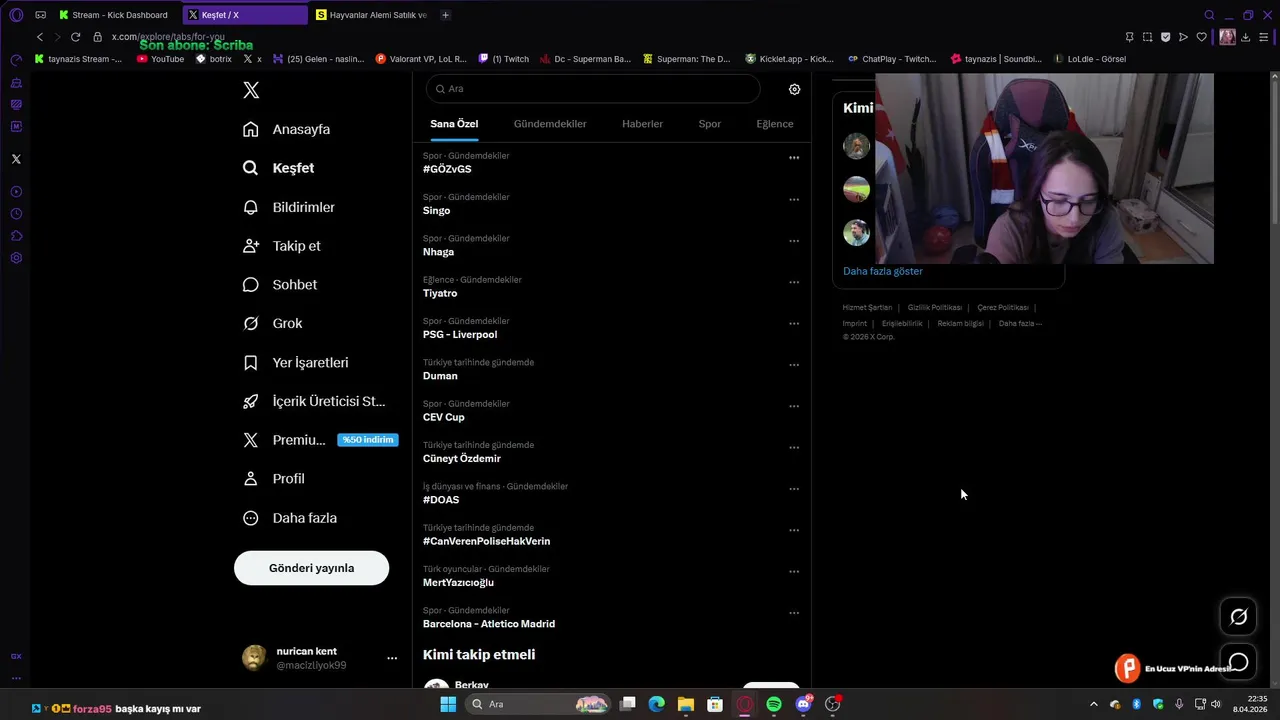Open Yer İşaretleri bookmarks

coord(295,363)
